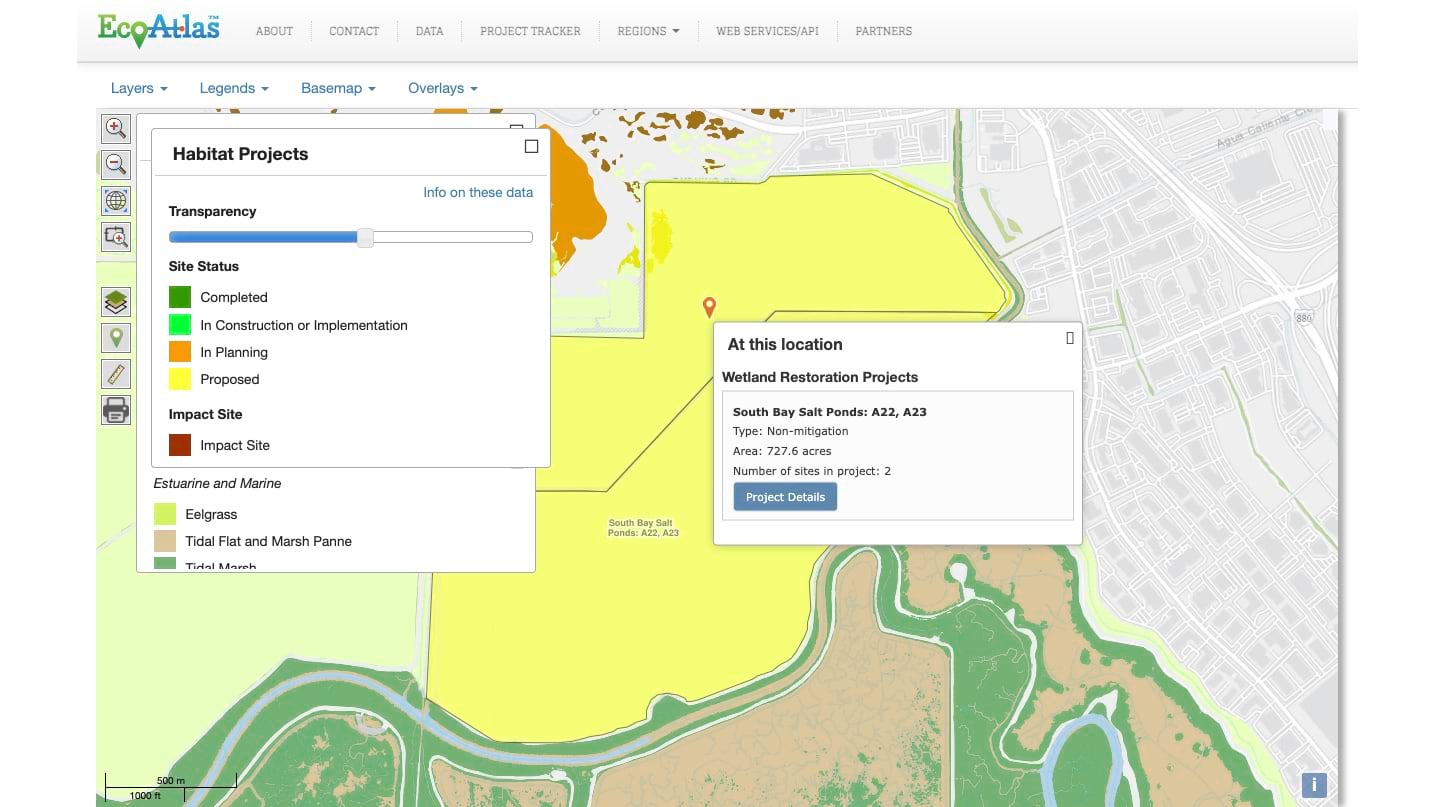Select the location marker tool
The image size is (1435, 807).
click(x=115, y=337)
